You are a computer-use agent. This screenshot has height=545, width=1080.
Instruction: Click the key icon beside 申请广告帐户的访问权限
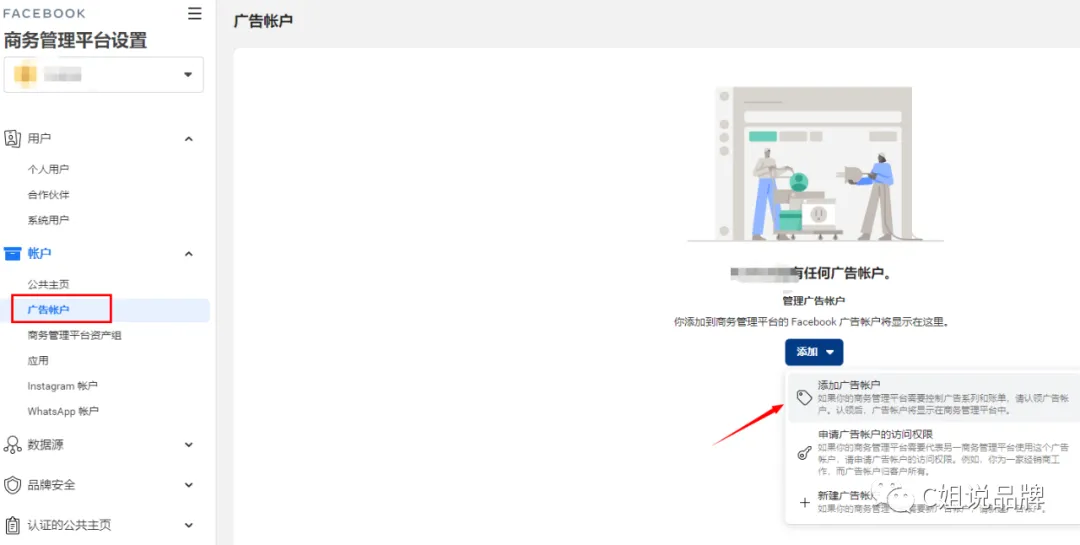click(804, 453)
